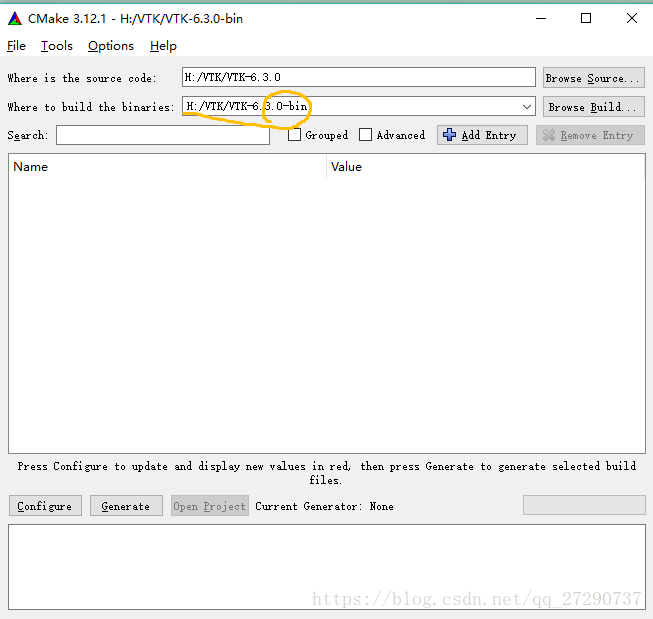Image resolution: width=653 pixels, height=619 pixels.
Task: Click the 'Current Generator: None' label
Action: pos(324,506)
